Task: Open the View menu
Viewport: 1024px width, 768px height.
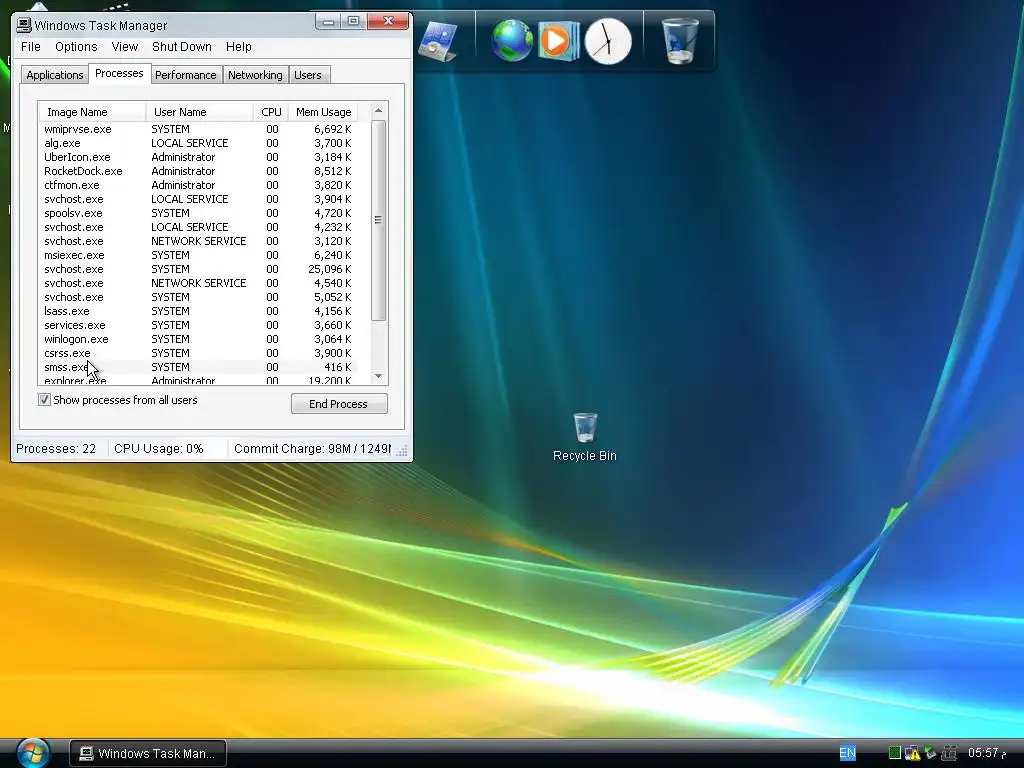Action: 124,46
